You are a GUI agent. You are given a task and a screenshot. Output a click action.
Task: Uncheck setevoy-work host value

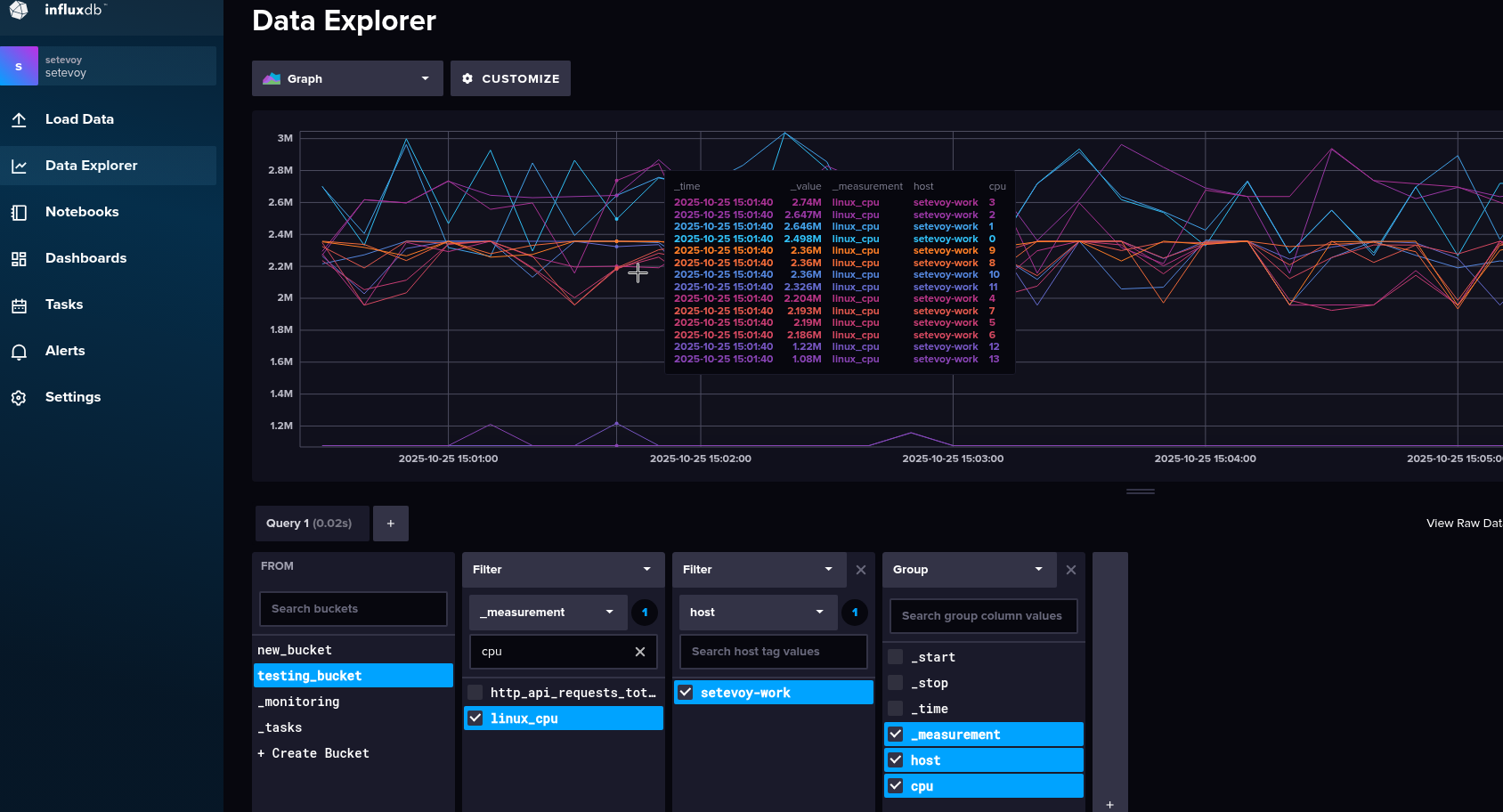(x=686, y=693)
